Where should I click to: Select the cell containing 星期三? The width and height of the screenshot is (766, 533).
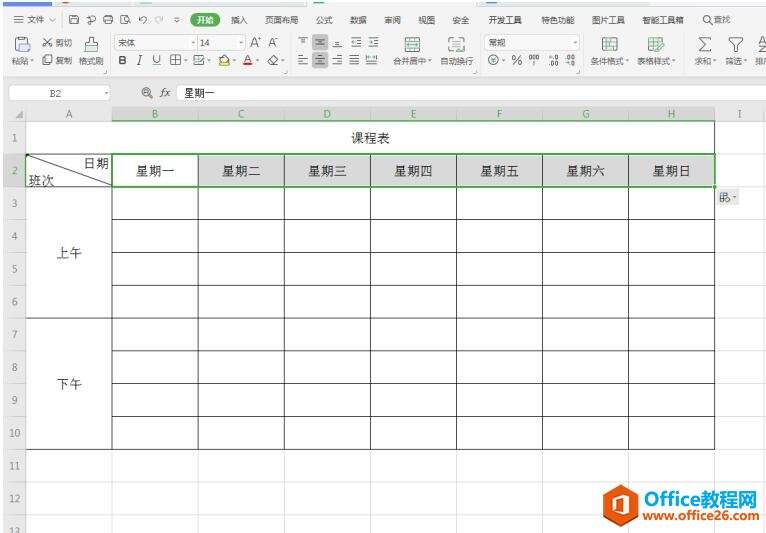[327, 171]
